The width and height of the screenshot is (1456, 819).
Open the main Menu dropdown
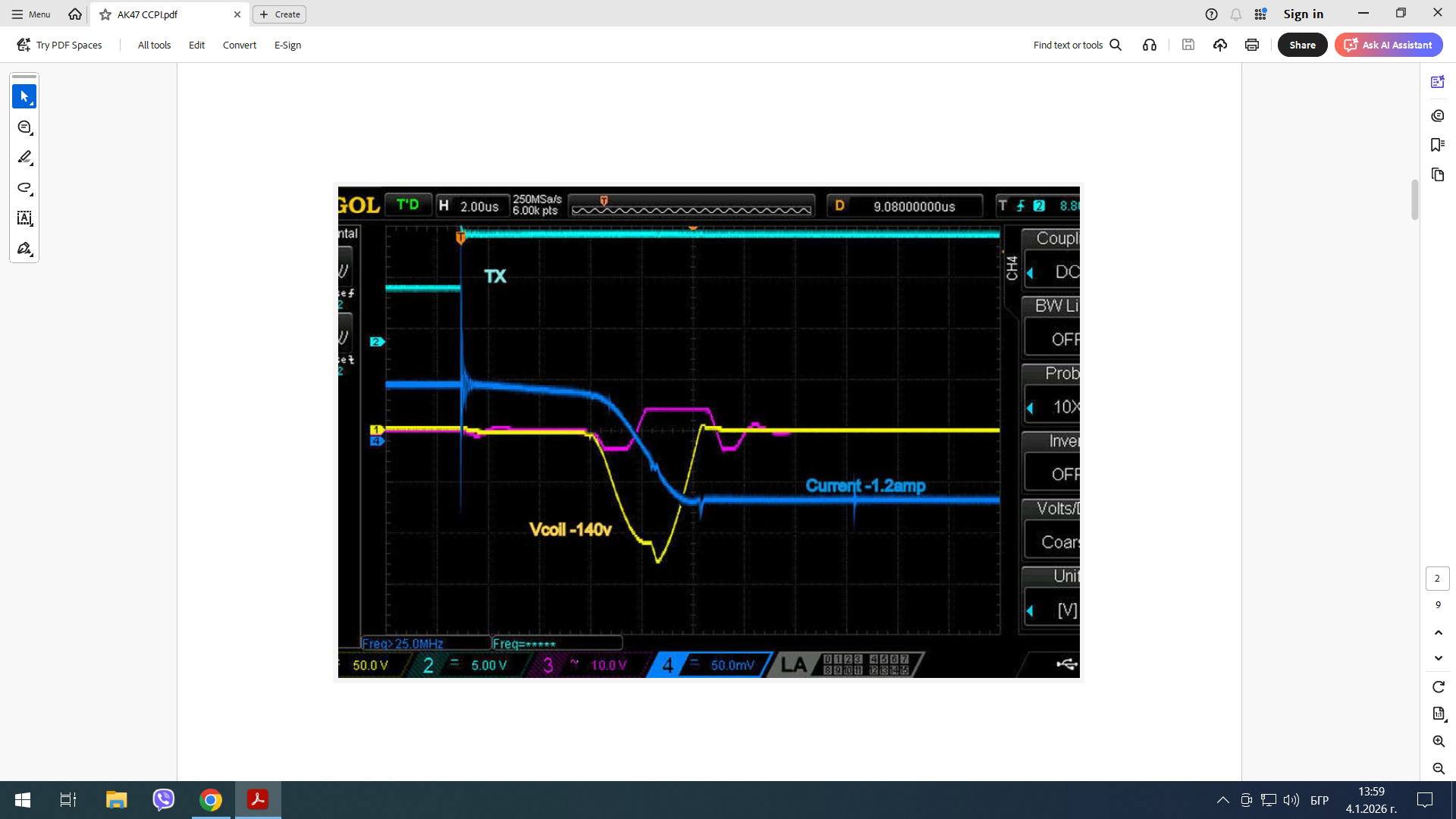pos(31,14)
